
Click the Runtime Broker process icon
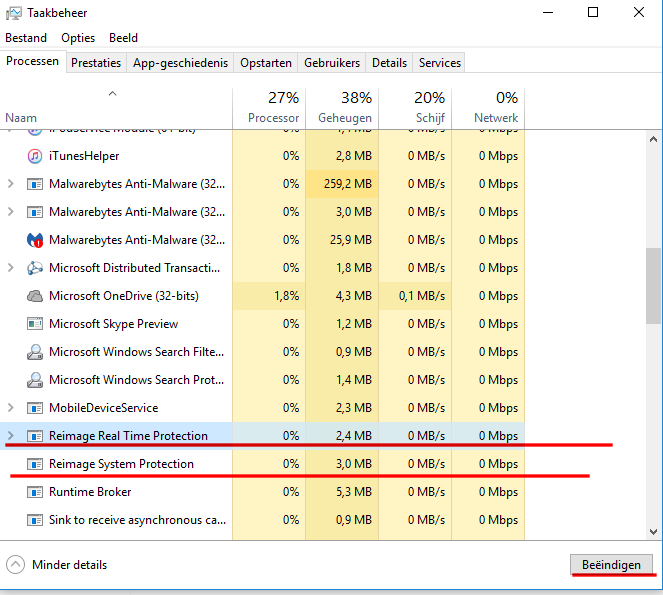point(35,492)
